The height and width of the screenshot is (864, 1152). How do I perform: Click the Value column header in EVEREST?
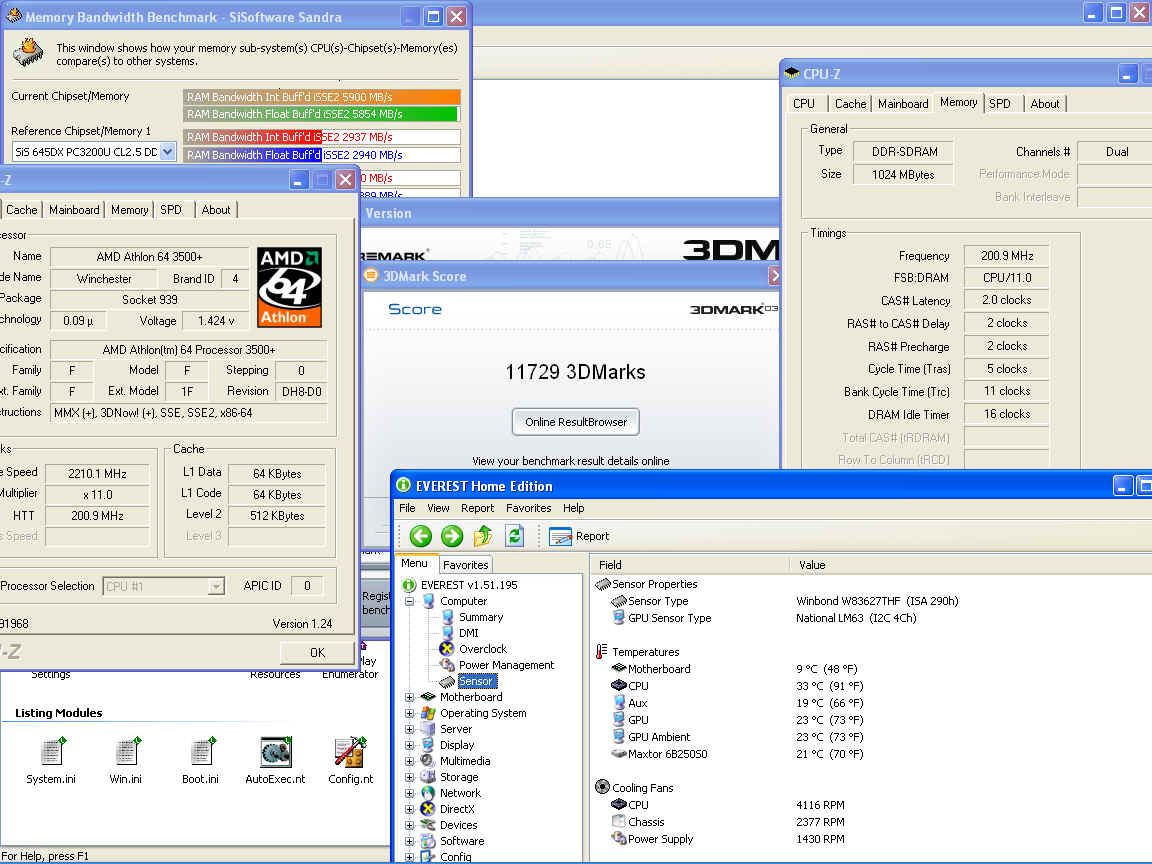970,565
